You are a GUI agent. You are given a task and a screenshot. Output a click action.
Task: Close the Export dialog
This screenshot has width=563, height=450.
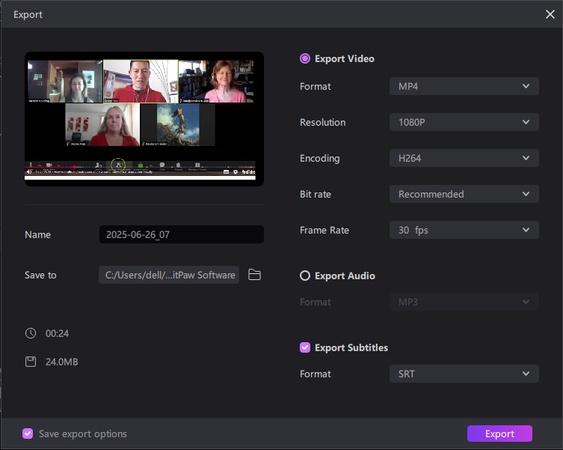click(x=550, y=14)
